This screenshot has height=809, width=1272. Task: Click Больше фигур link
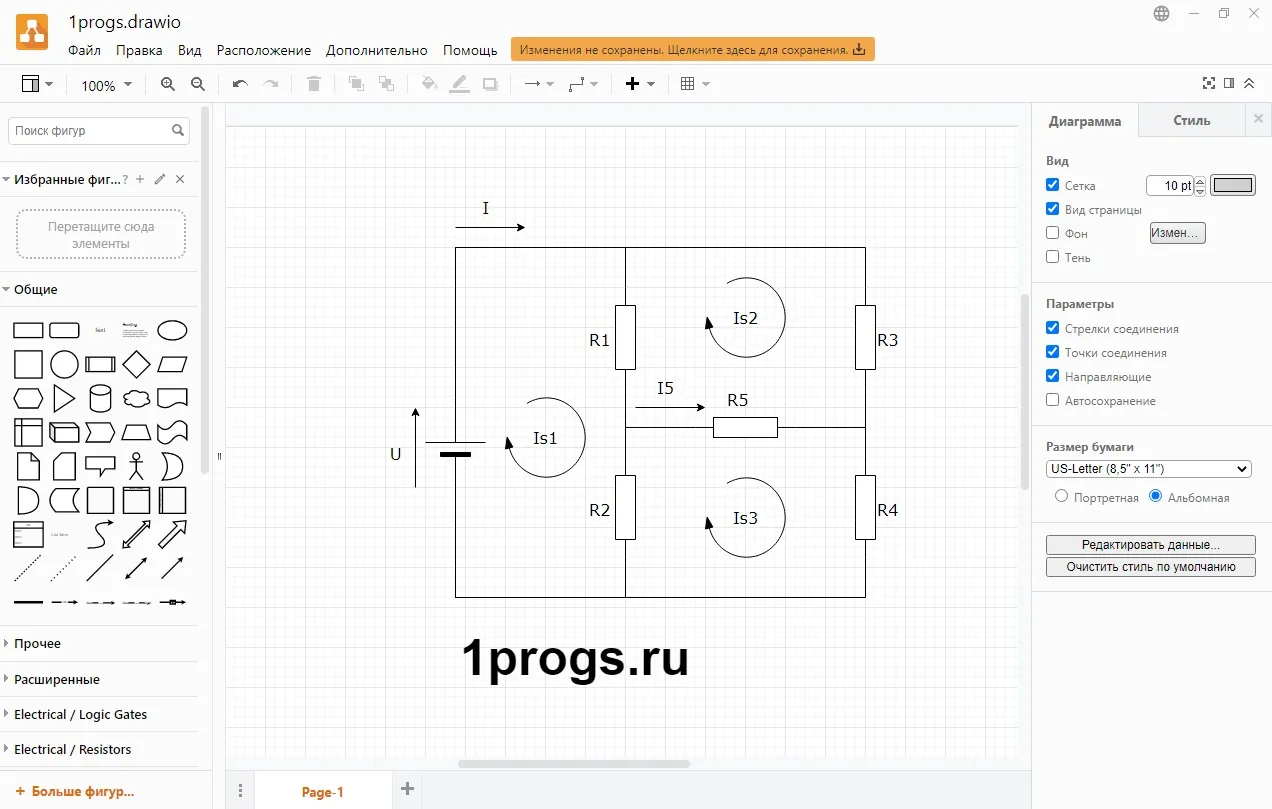tap(75, 791)
